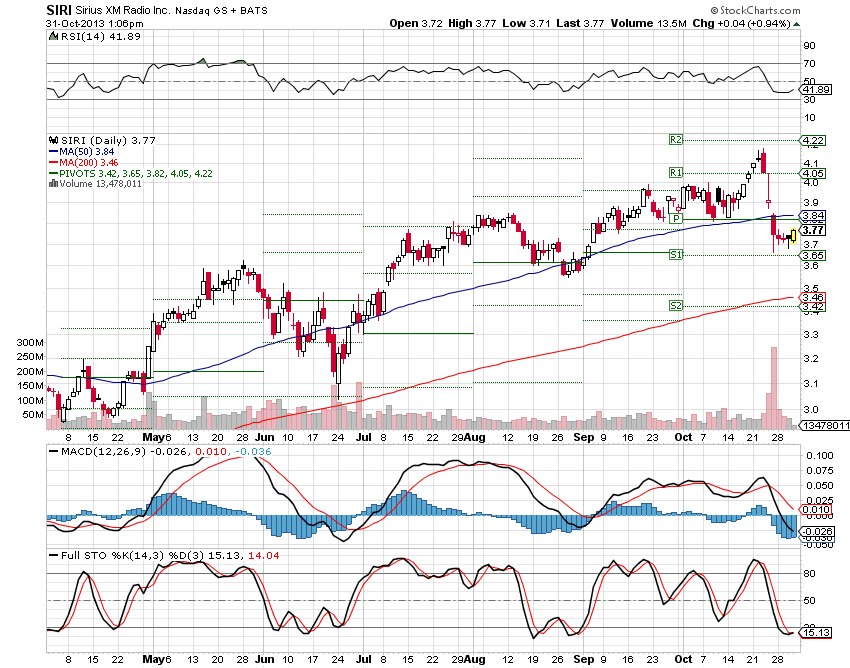Click the 3.65 pivot price tag
The width and height of the screenshot is (850, 668).
click(814, 255)
